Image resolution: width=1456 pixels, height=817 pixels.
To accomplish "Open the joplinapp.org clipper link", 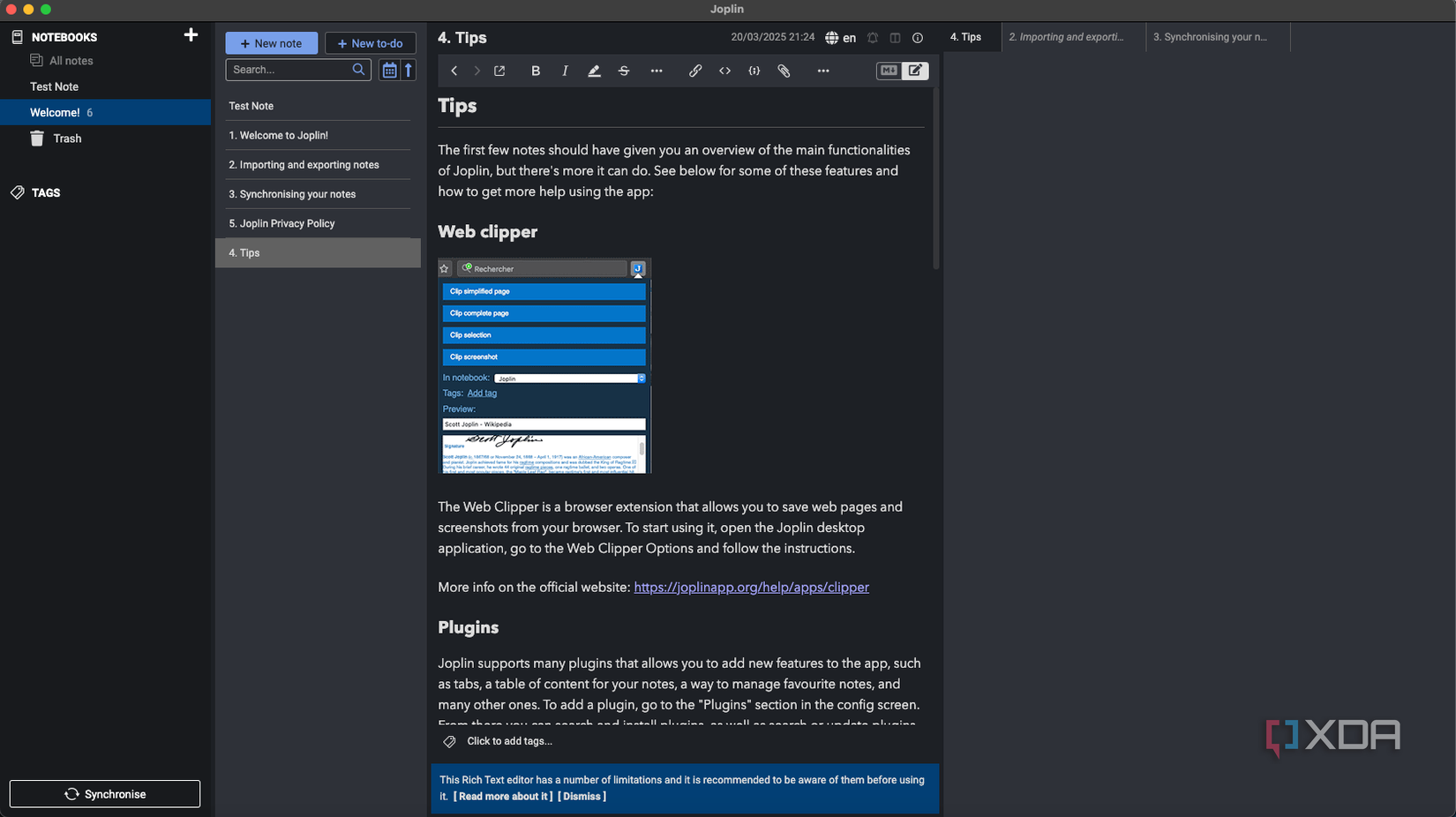I will tap(751, 587).
